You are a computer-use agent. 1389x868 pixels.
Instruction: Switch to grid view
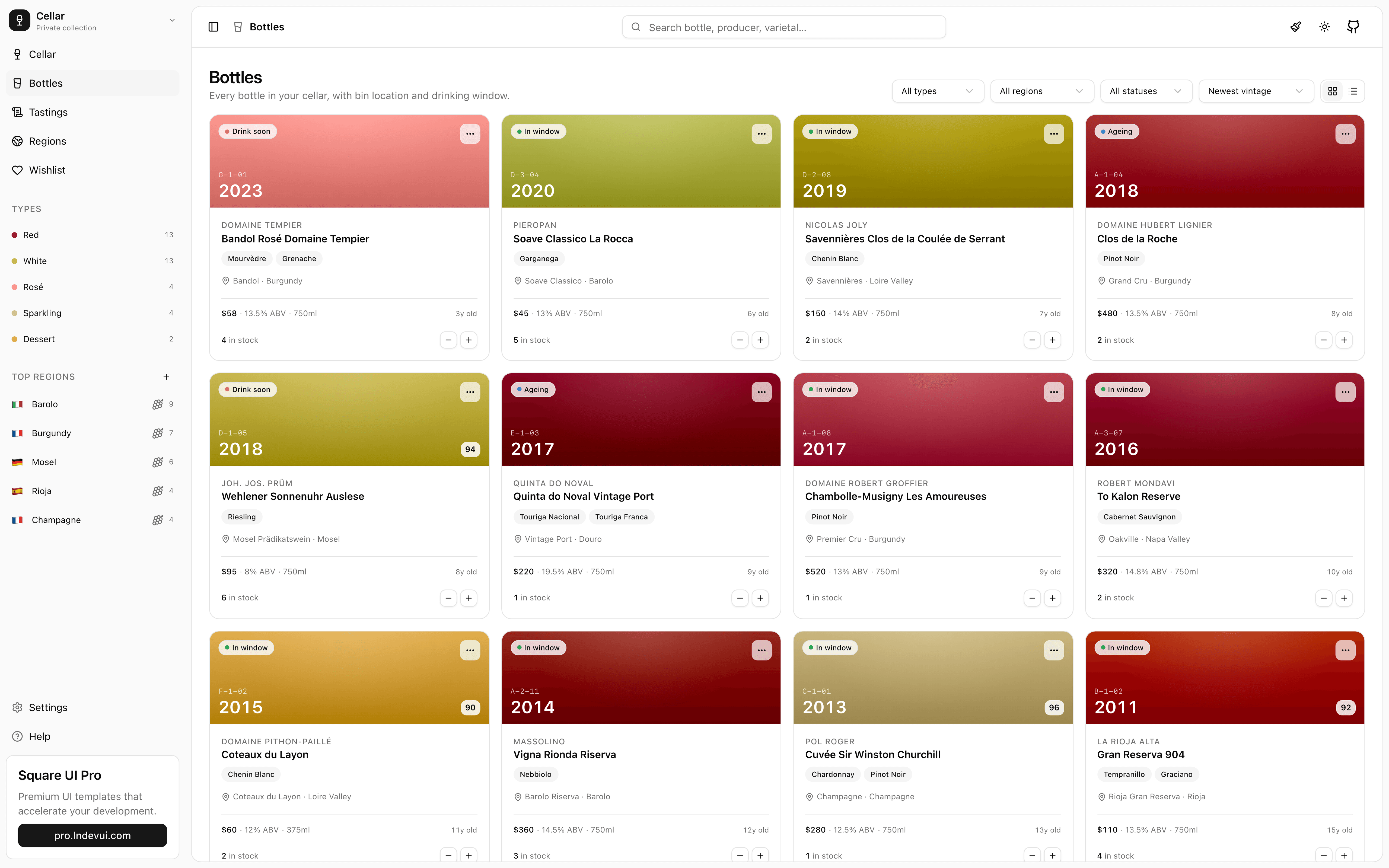click(1333, 91)
